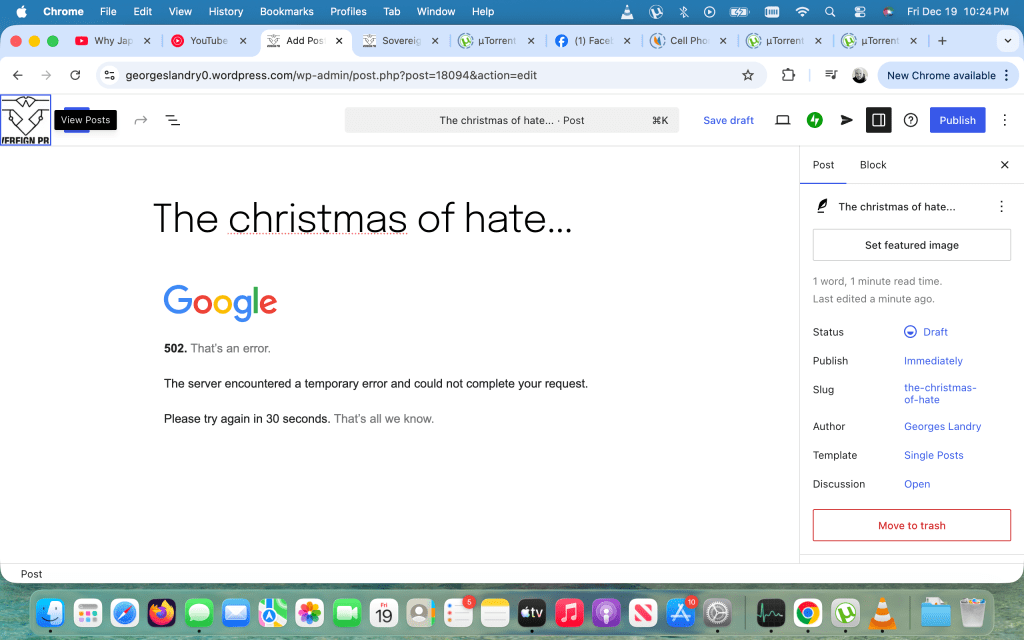Image resolution: width=1024 pixels, height=640 pixels.
Task: Click the Set featured image button
Action: tap(911, 245)
